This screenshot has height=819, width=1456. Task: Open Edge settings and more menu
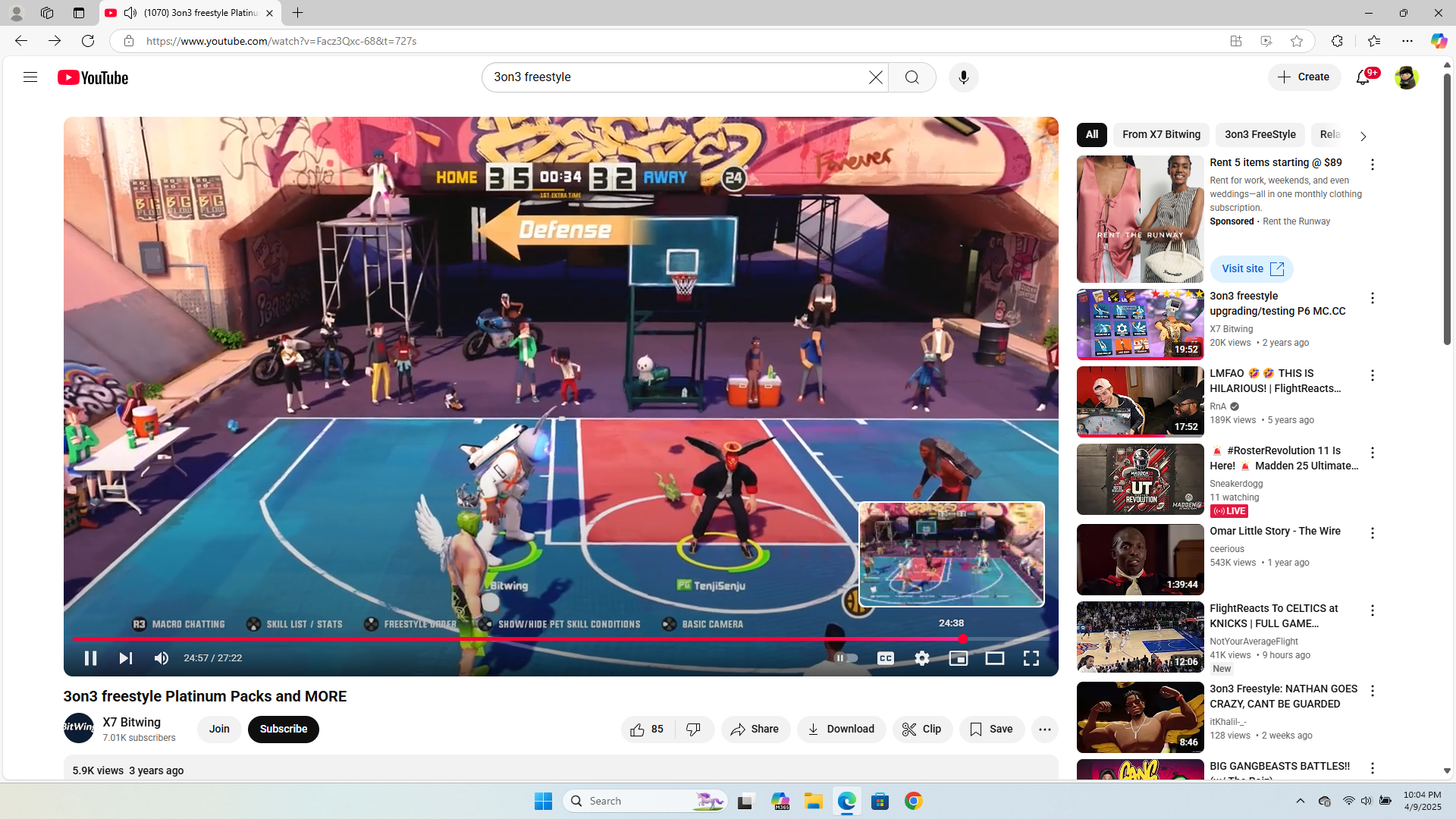pos(1407,41)
